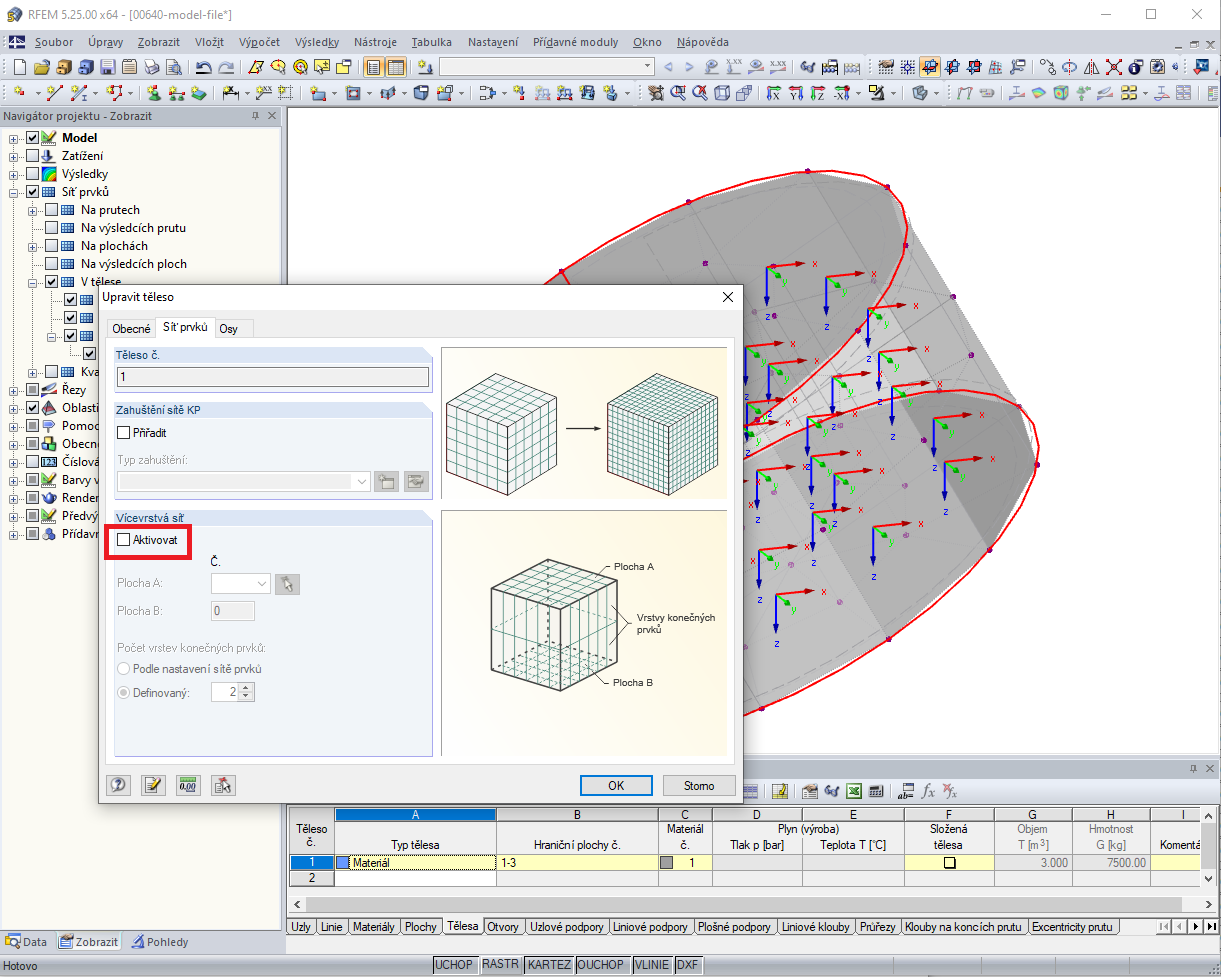Click the info properties icon in toolbar

[1137, 67]
